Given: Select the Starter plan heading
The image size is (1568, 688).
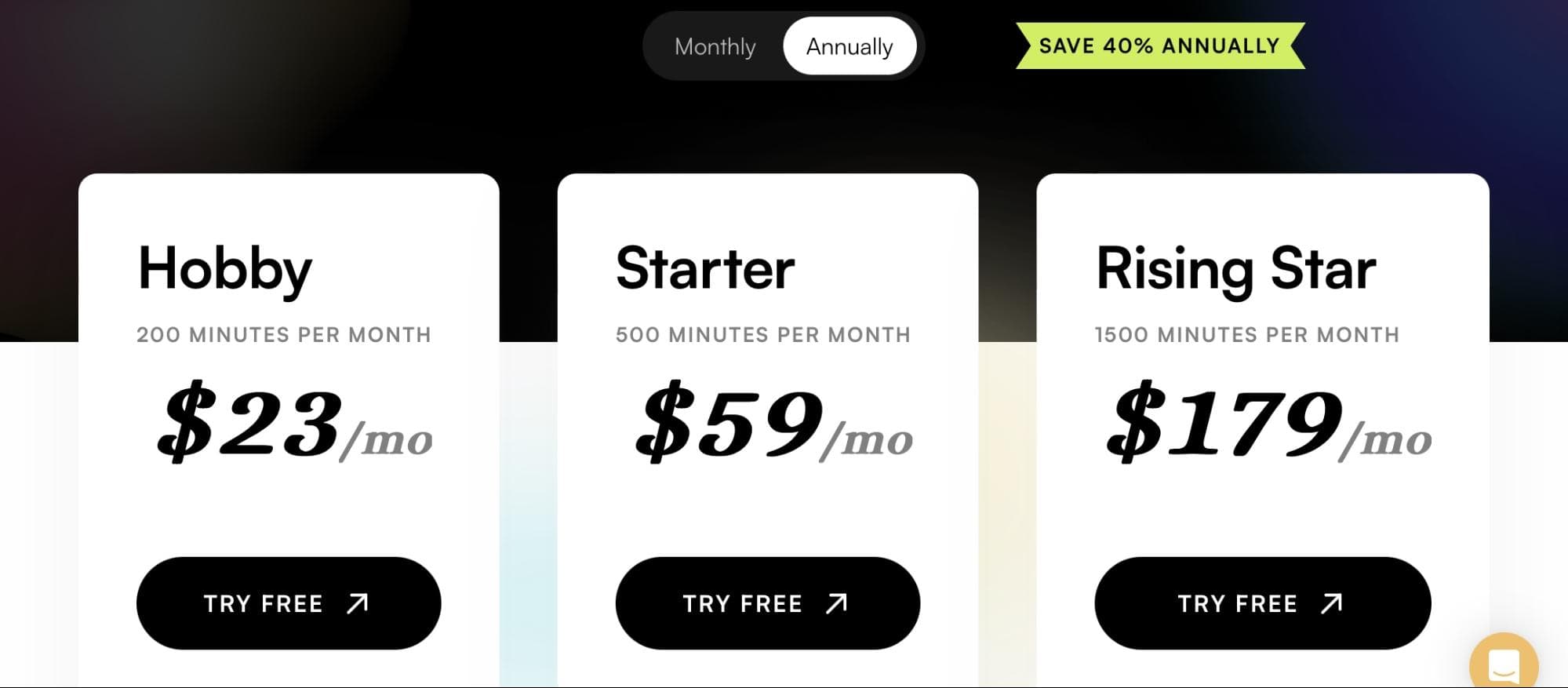Looking at the screenshot, I should pyautogui.click(x=705, y=268).
